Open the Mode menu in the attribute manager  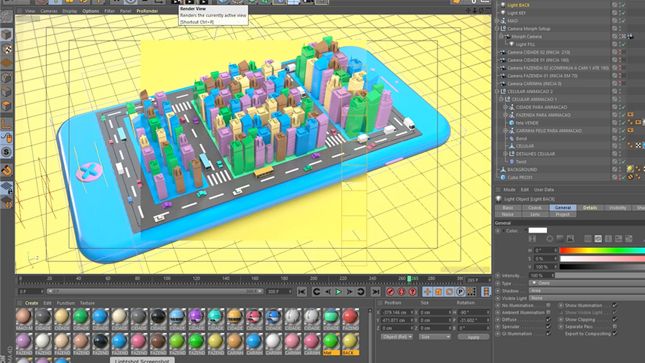click(x=509, y=190)
